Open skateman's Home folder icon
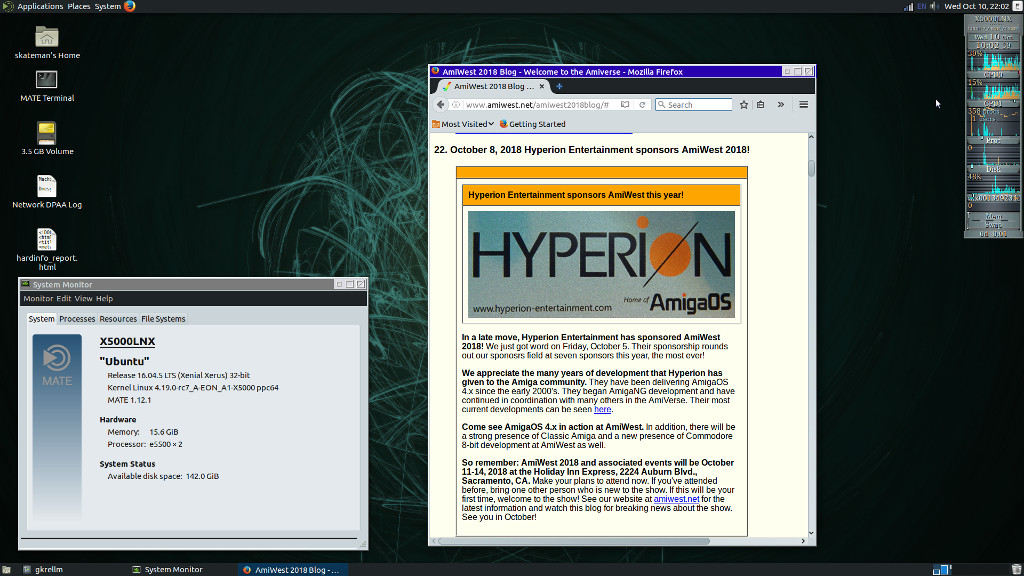This screenshot has width=1024, height=576. pos(46,37)
